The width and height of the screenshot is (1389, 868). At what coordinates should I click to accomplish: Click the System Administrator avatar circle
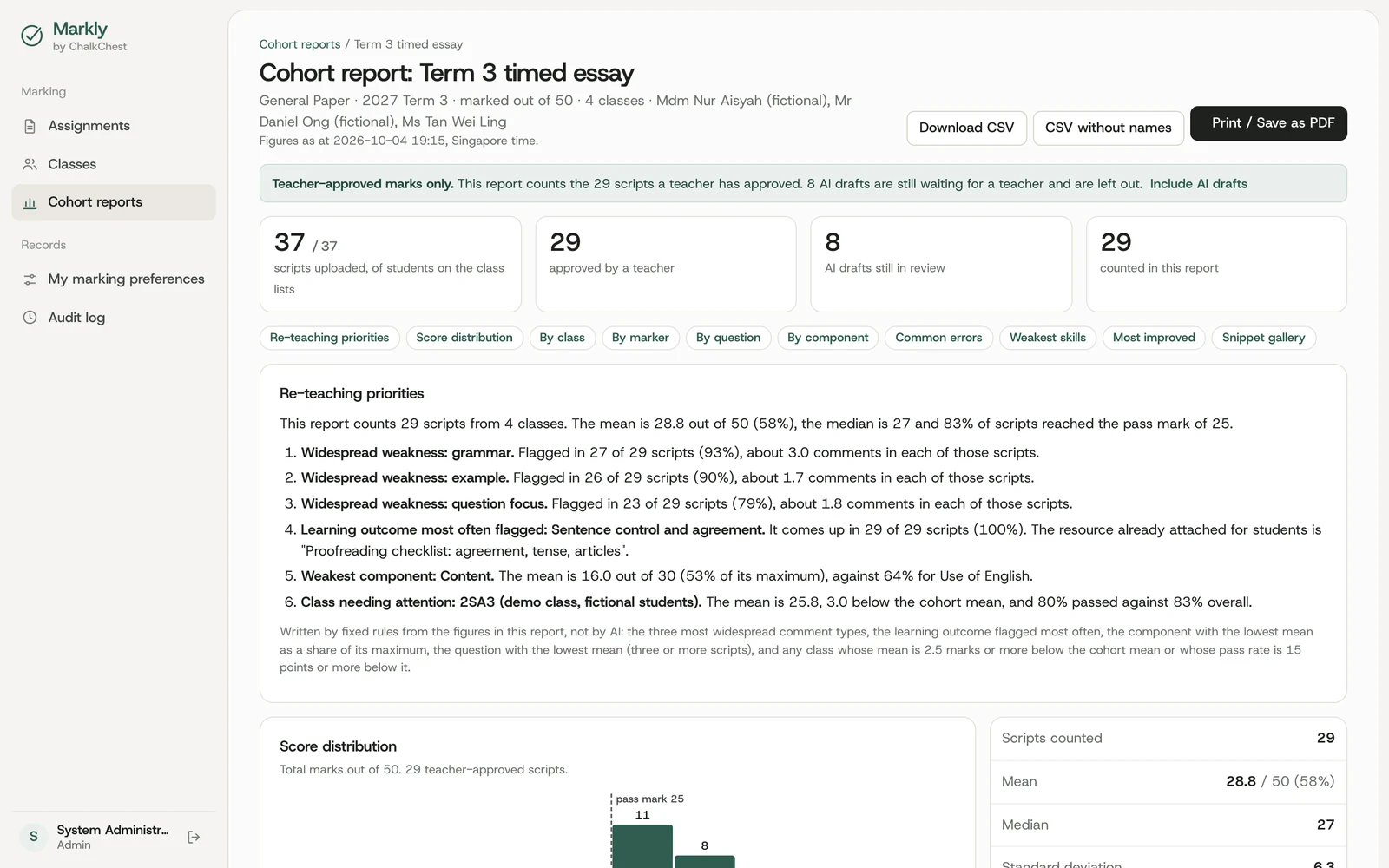coord(34,837)
